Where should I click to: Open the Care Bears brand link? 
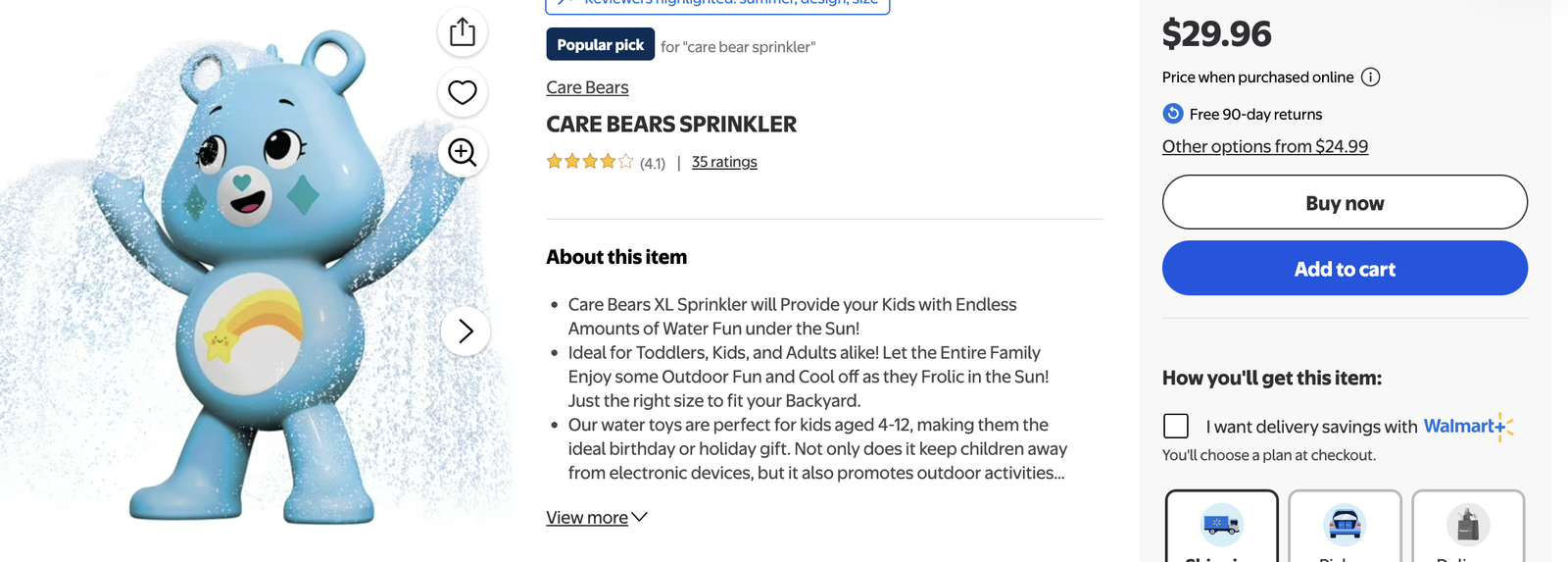tap(587, 87)
